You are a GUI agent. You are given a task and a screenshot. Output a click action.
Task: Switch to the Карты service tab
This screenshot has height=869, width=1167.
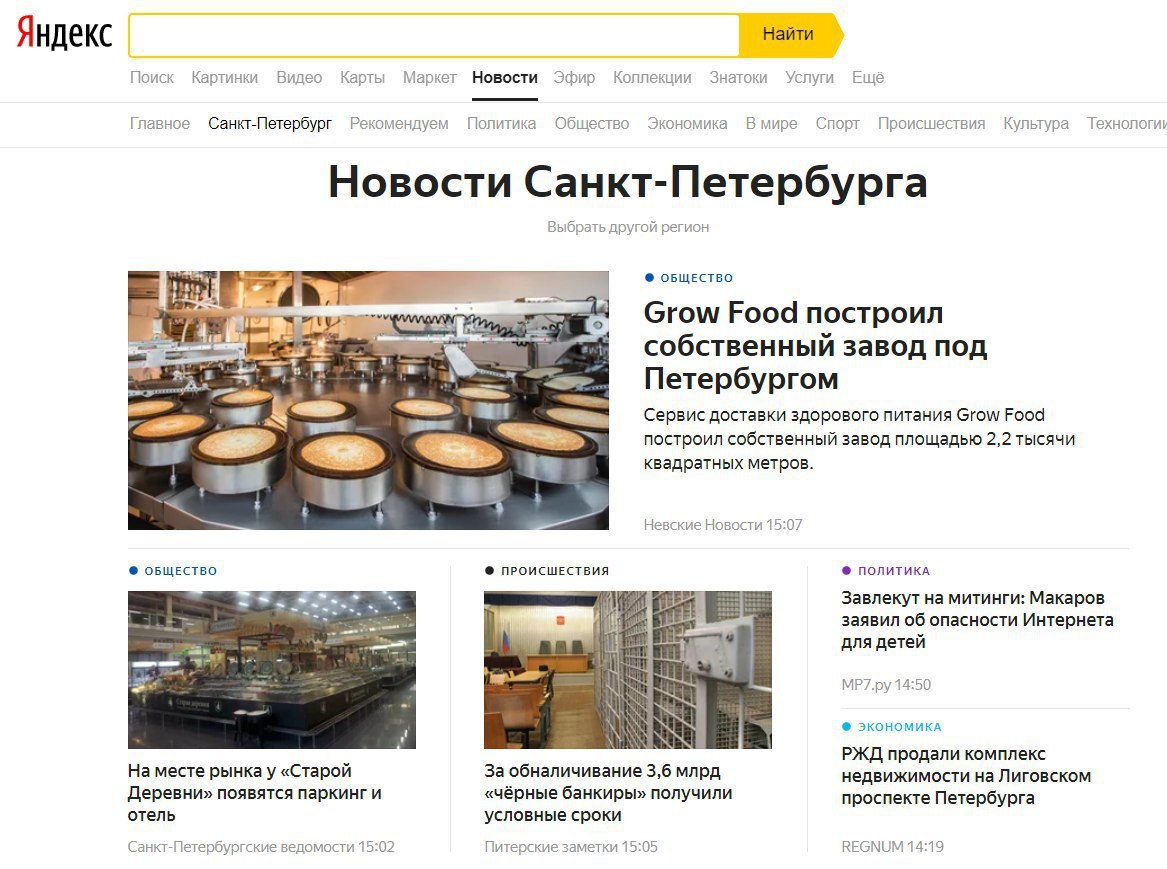(362, 77)
